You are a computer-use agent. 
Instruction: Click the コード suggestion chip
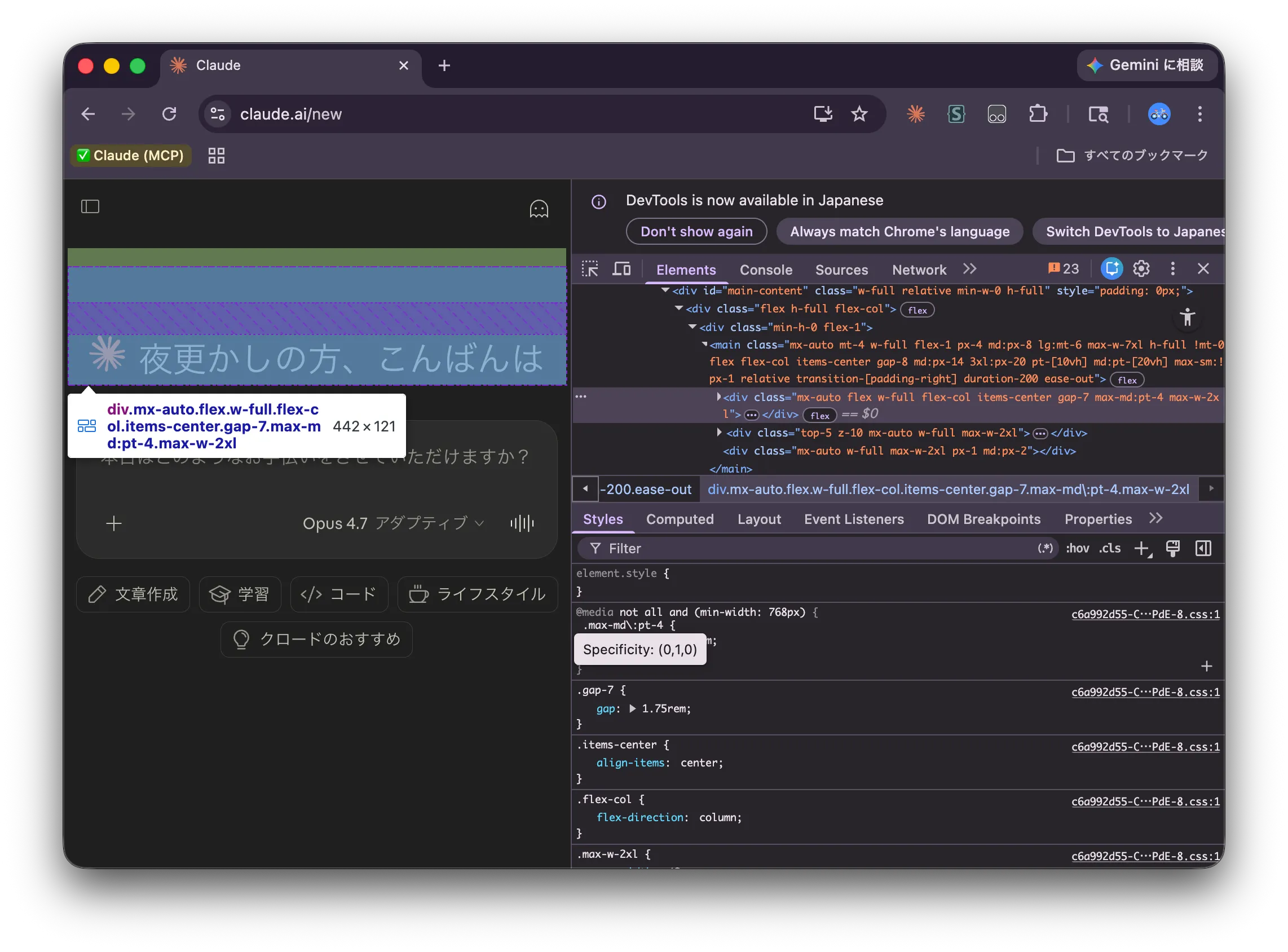click(x=339, y=594)
